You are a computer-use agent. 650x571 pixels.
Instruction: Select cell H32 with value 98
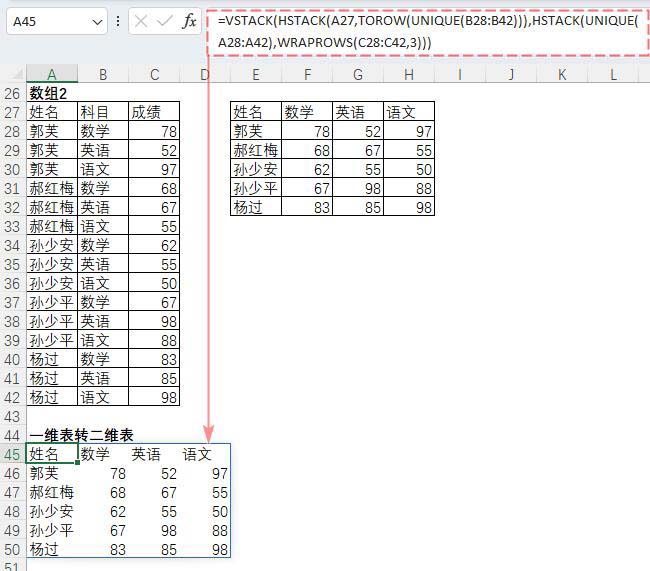point(409,207)
